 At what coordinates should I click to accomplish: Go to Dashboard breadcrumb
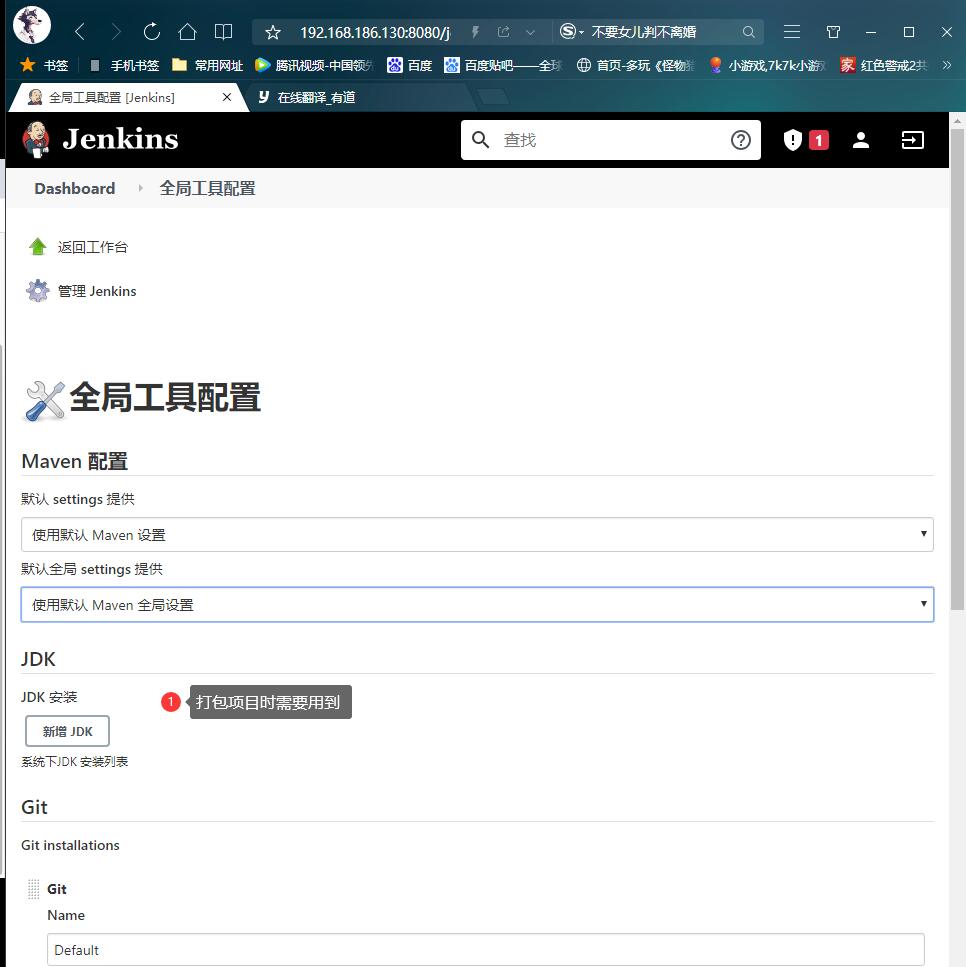[x=75, y=189]
